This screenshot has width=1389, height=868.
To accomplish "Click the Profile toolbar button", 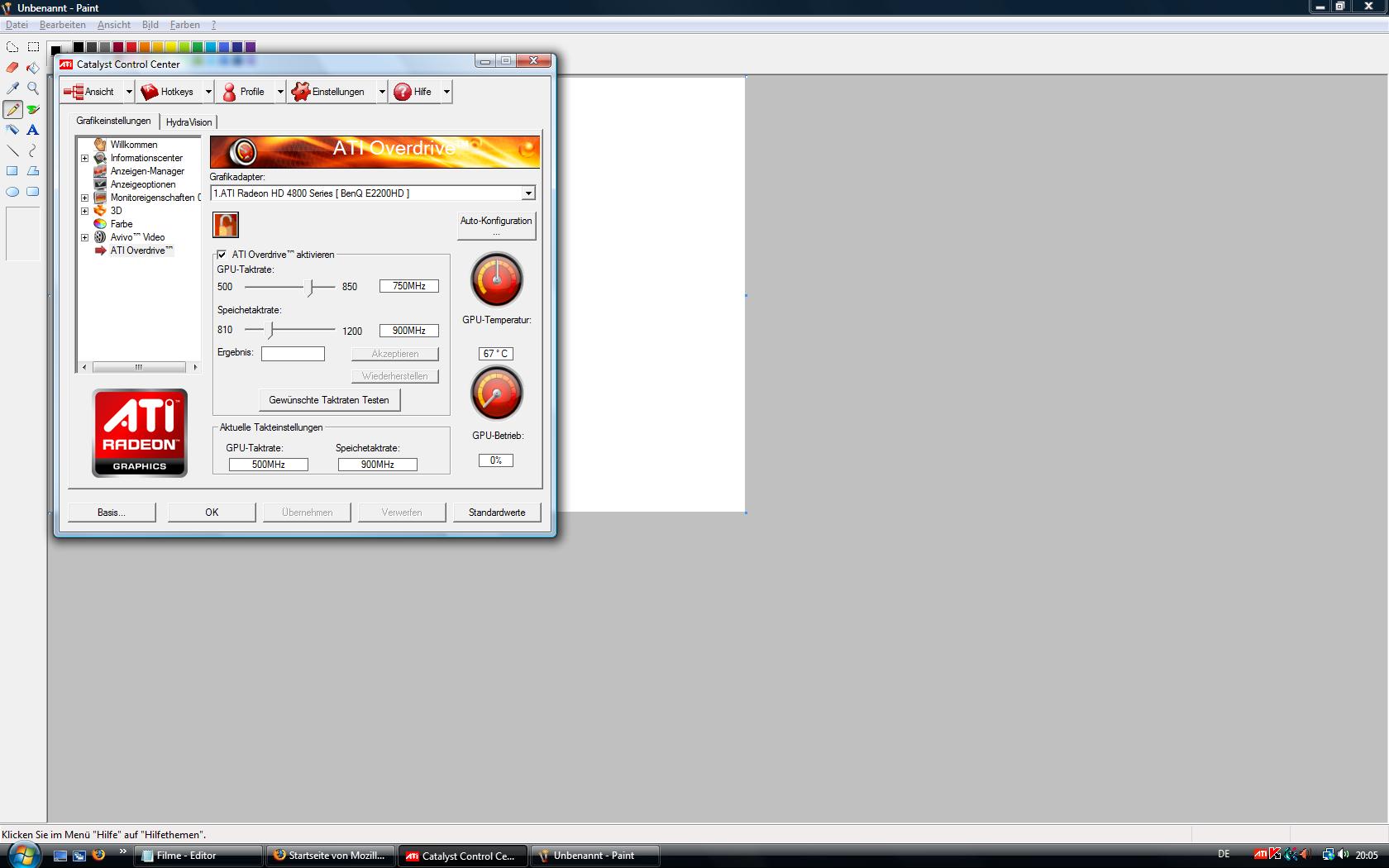I will pyautogui.click(x=246, y=92).
